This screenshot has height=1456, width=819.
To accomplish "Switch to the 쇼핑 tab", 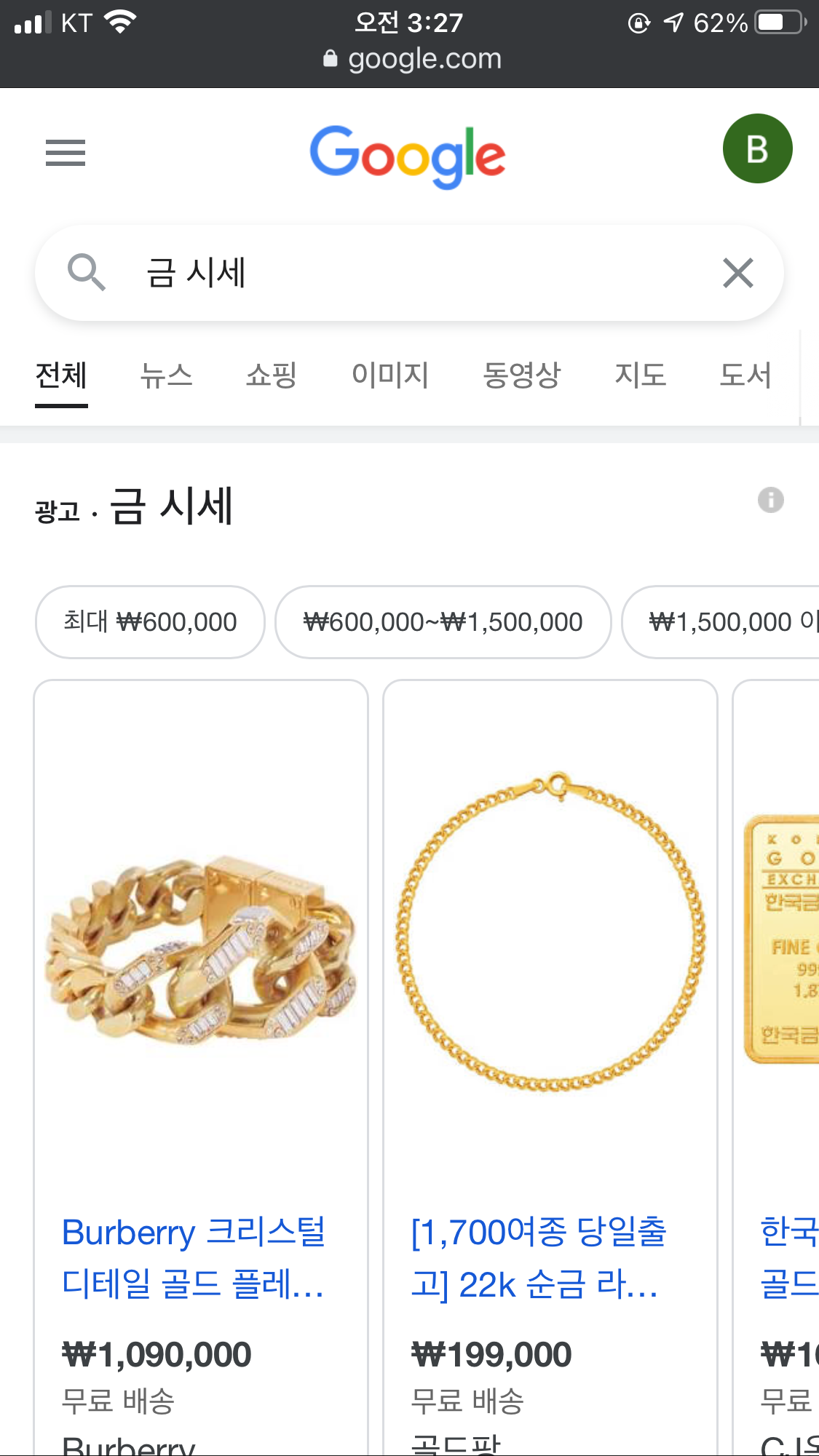I will [271, 375].
